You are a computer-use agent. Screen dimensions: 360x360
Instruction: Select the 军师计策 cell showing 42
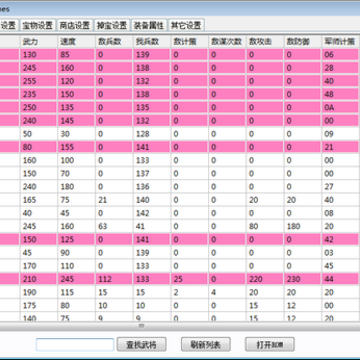[x=341, y=240]
